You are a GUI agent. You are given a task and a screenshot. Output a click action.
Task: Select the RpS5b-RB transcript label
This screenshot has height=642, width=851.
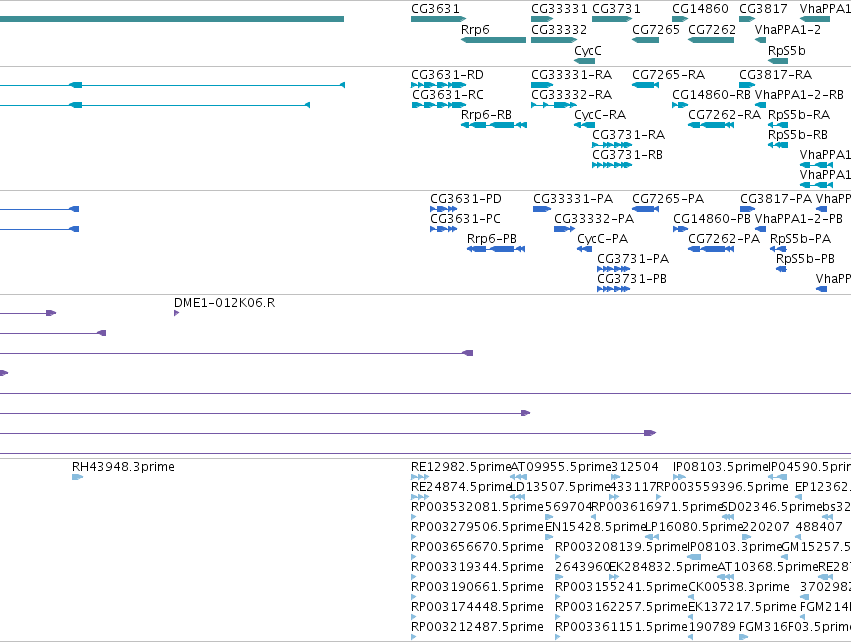tap(798, 135)
